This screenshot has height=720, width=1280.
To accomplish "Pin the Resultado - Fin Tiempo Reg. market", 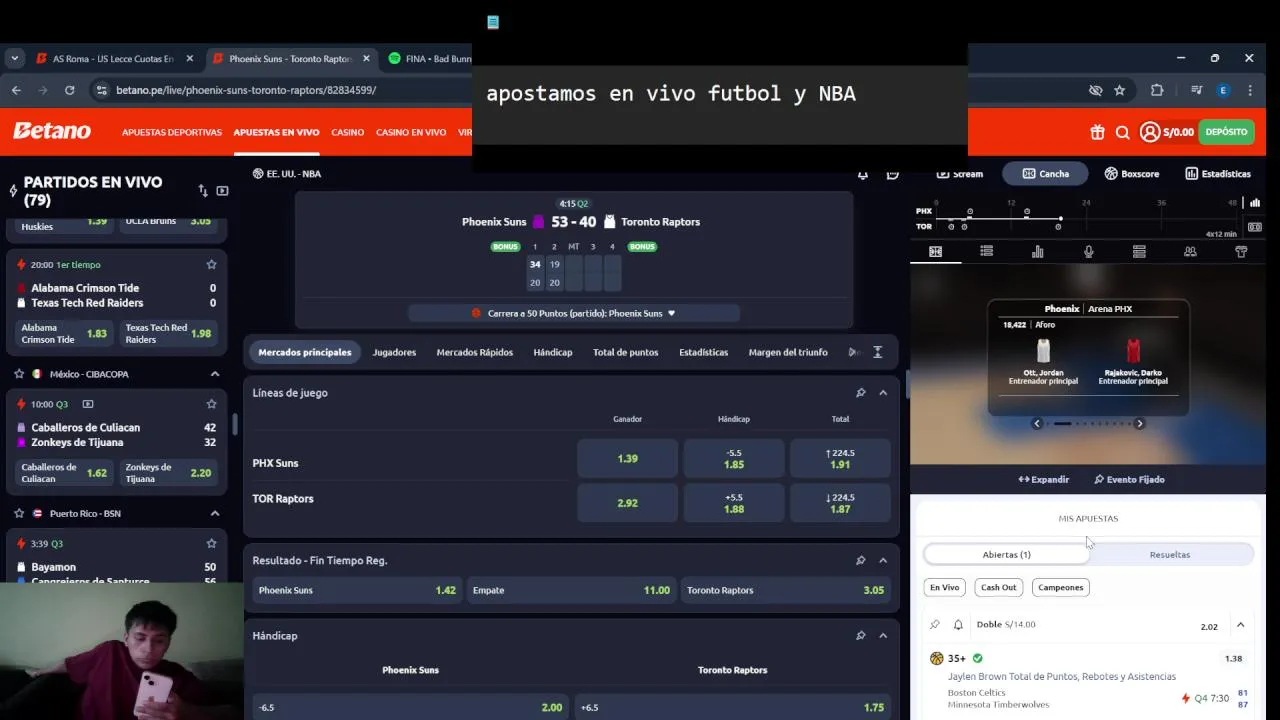I will pos(860,561).
